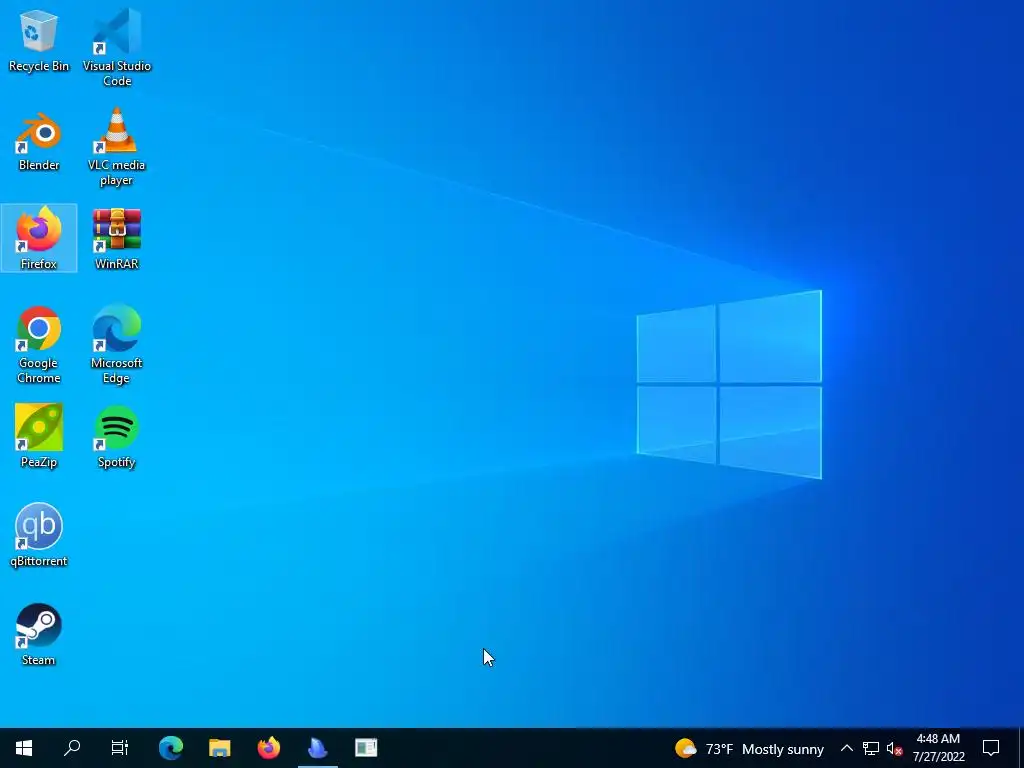Select the WinRAR desktop shortcut

[117, 238]
